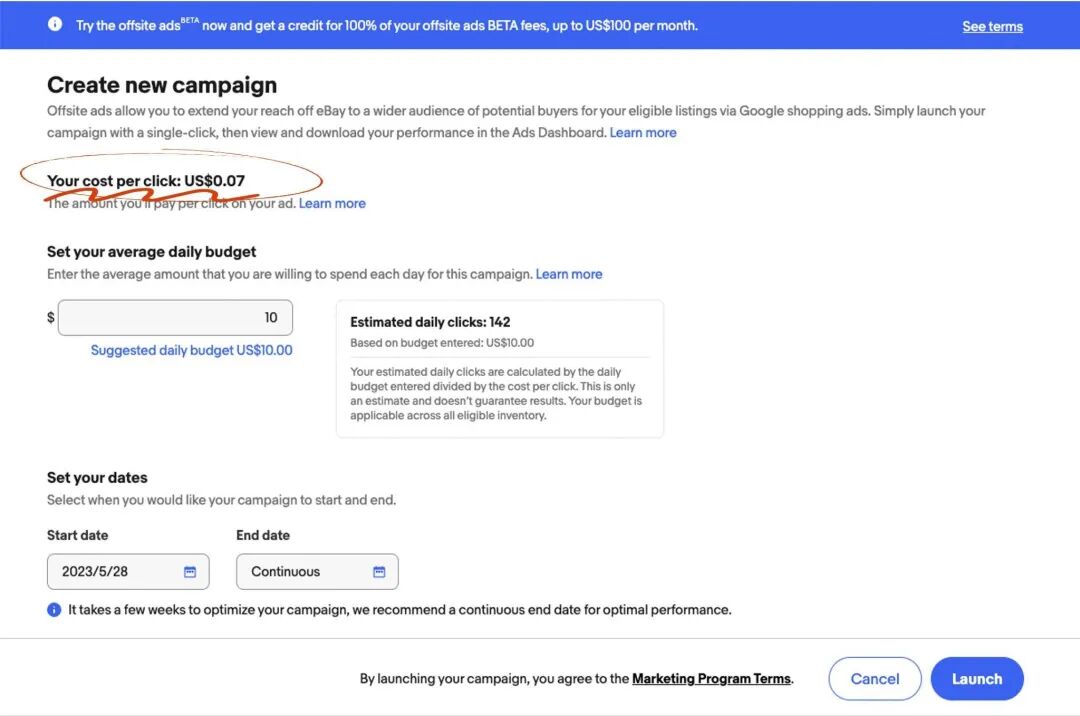This screenshot has height=716, width=1080.
Task: Select 'Based on budget entered: US$10.00' text
Action: tap(442, 343)
